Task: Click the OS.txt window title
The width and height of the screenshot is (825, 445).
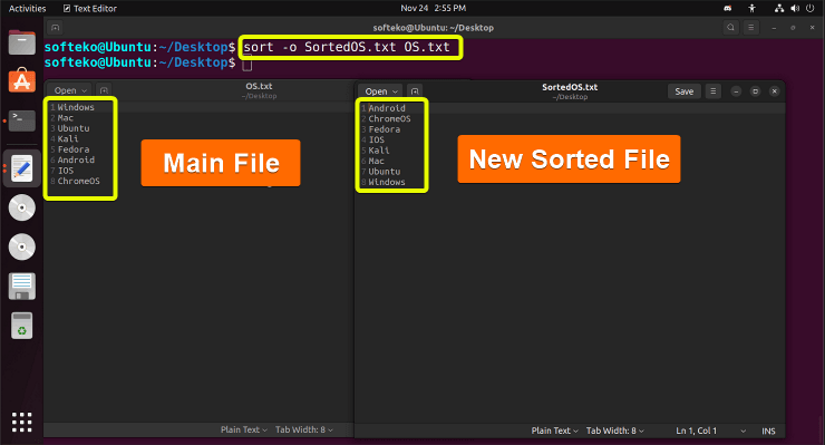Action: (x=259, y=86)
